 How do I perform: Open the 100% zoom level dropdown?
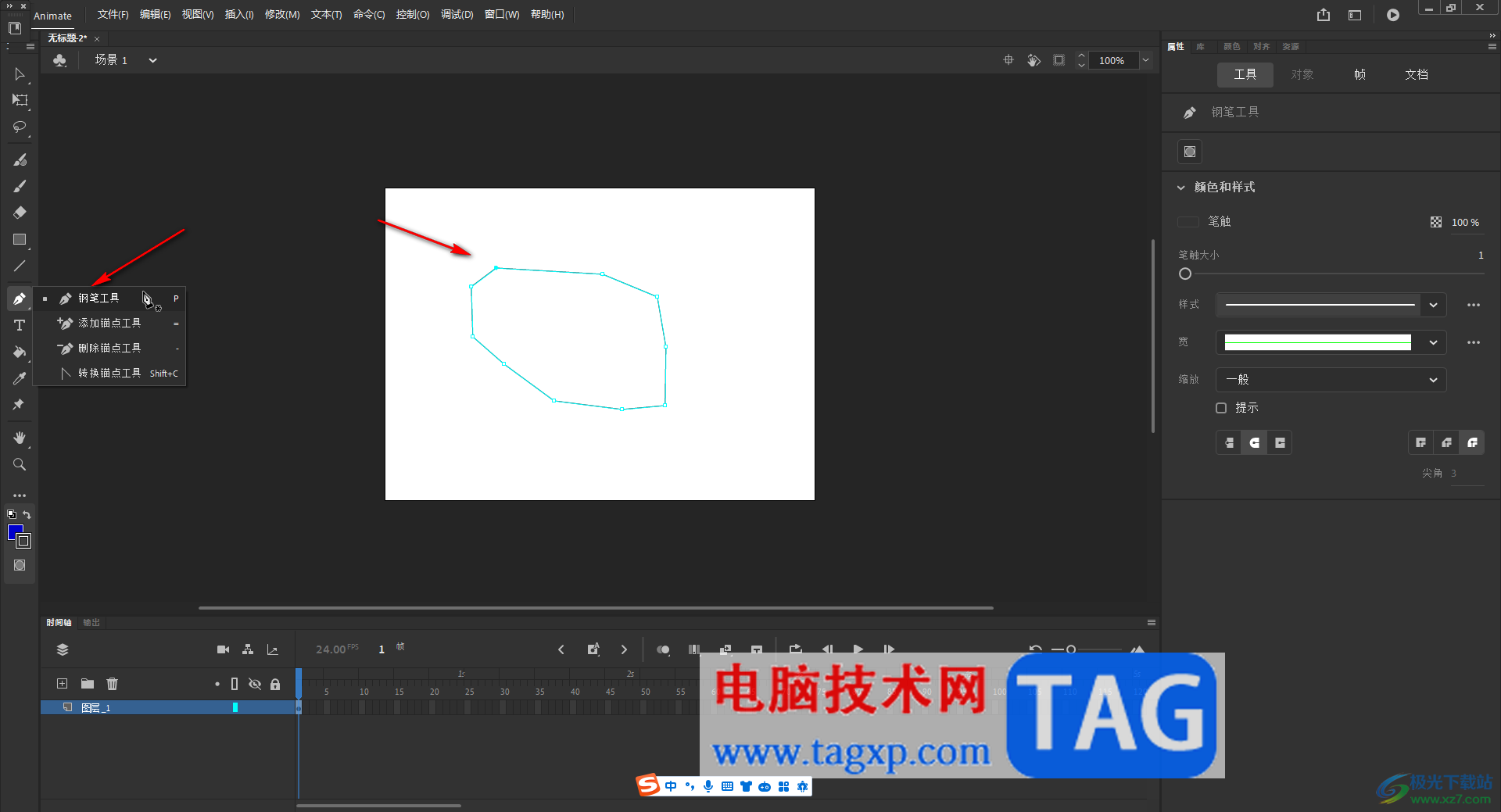click(x=1145, y=60)
